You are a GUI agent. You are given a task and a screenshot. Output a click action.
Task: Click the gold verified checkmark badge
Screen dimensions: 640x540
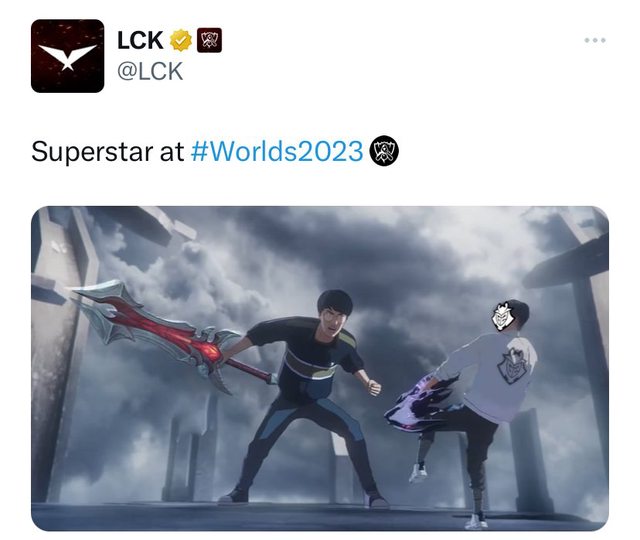pyautogui.click(x=181, y=40)
